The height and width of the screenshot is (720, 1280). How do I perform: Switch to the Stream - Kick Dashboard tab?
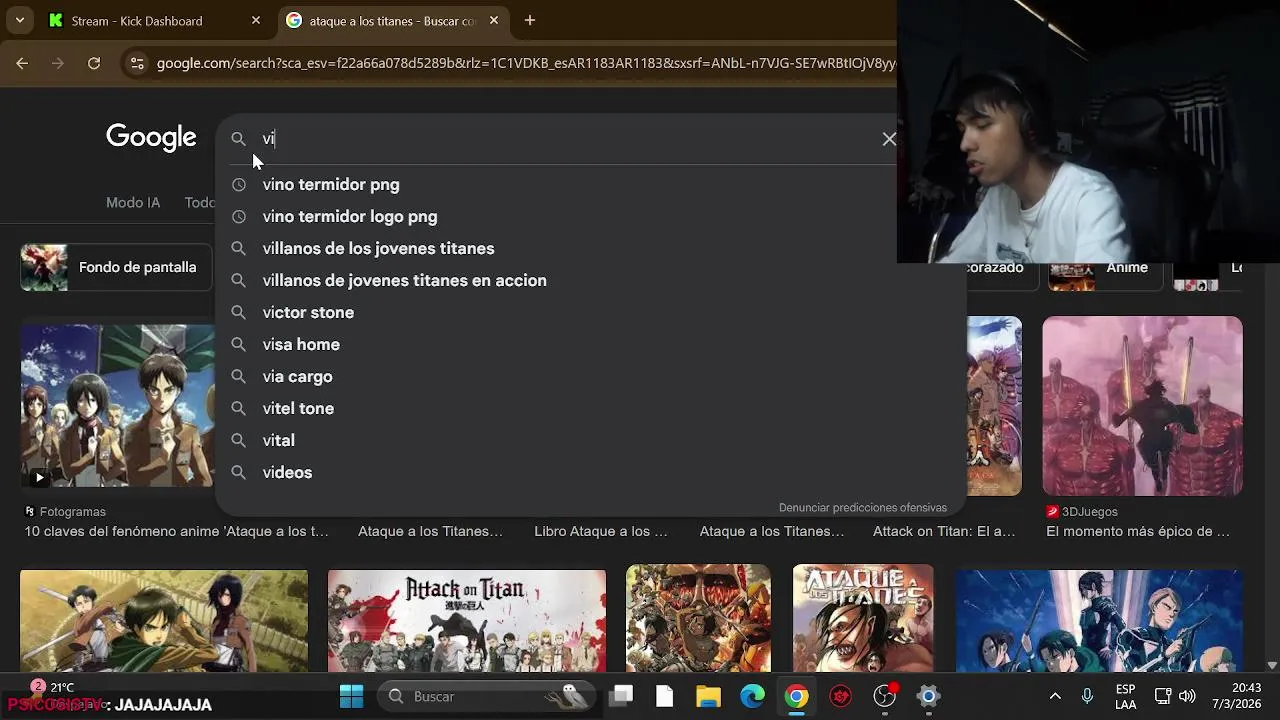tap(155, 20)
